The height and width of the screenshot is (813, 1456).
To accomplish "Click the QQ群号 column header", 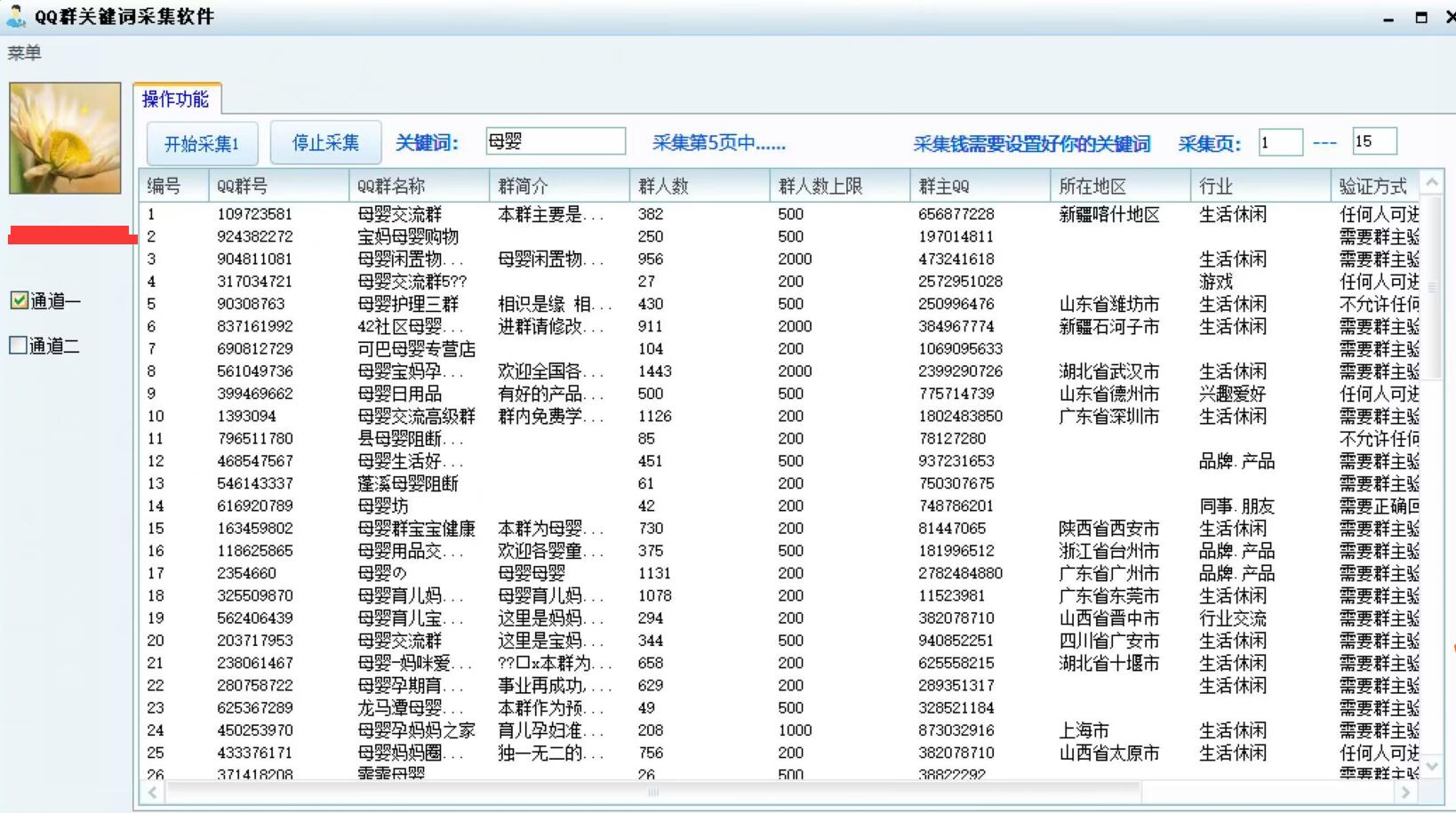I will click(x=279, y=186).
